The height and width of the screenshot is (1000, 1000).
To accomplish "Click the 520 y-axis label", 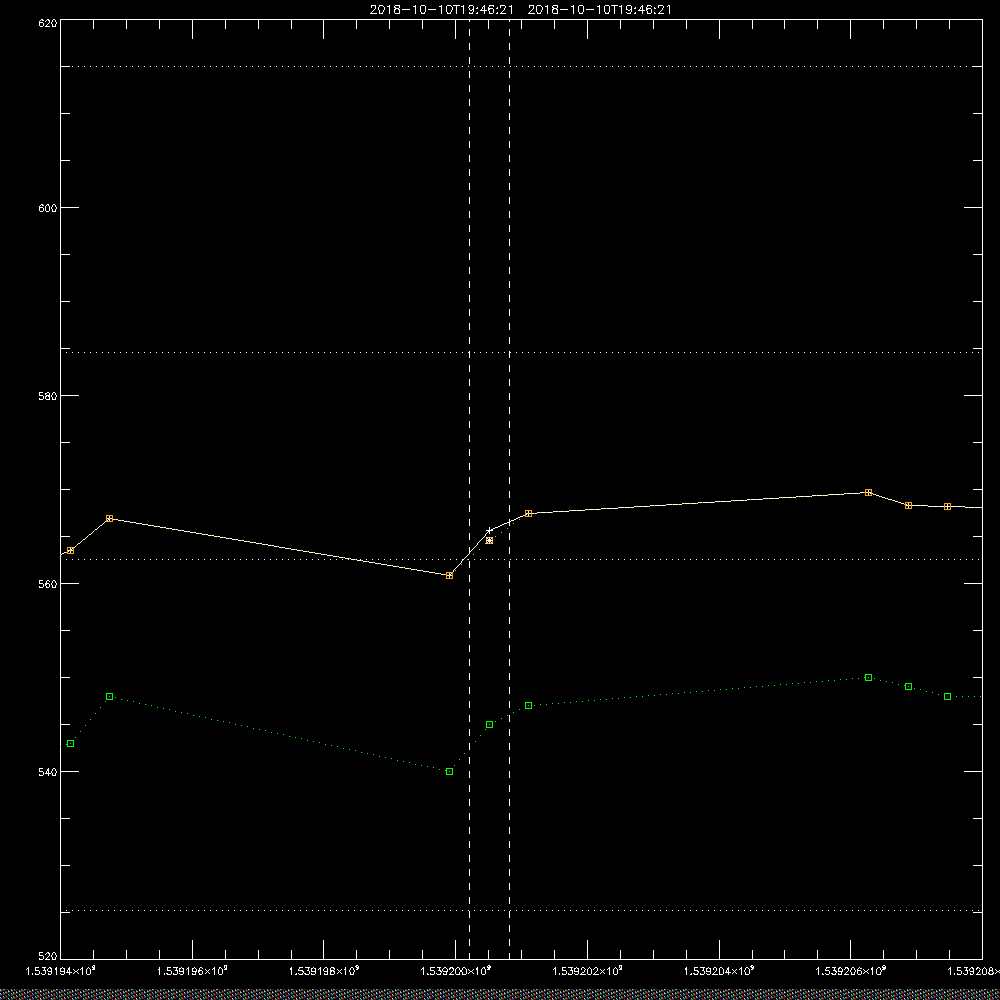I will coord(48,957).
